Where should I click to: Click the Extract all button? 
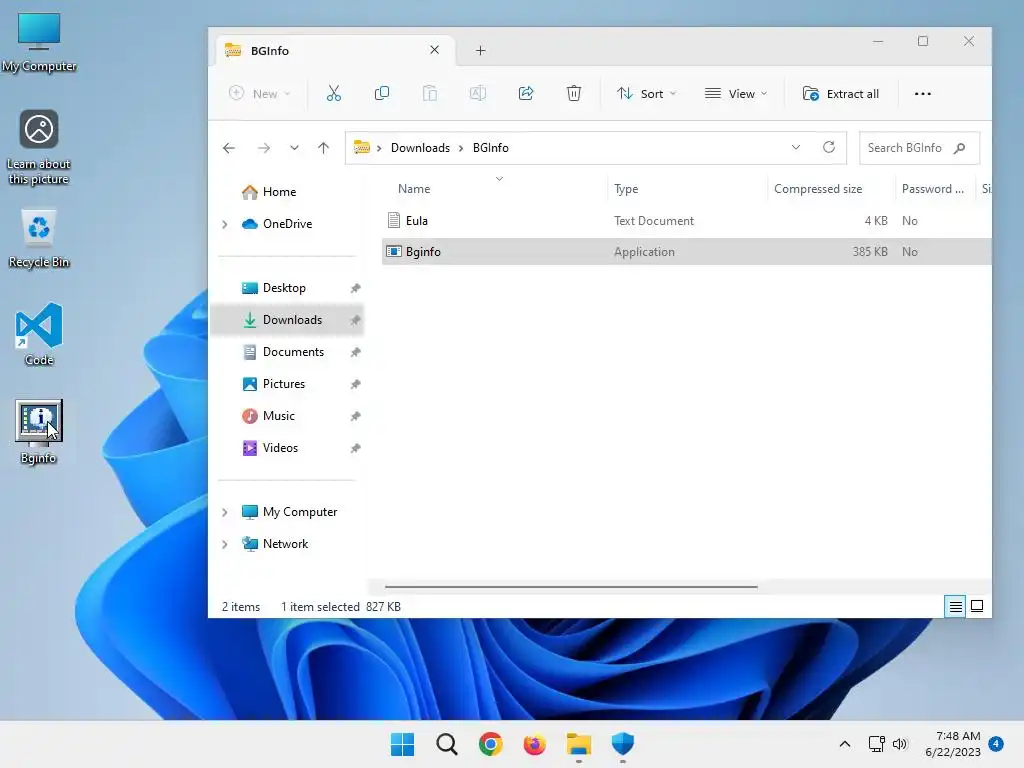coord(840,93)
